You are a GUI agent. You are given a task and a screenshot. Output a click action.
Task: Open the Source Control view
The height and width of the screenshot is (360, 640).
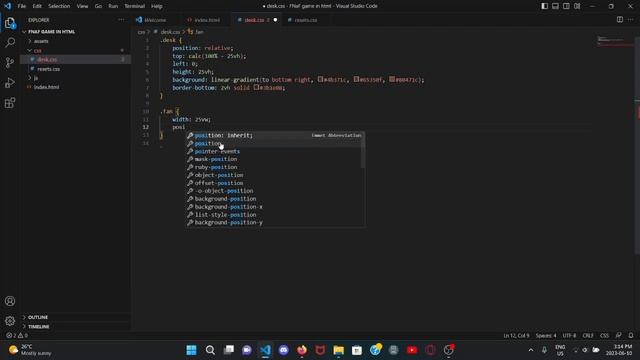pos(10,62)
